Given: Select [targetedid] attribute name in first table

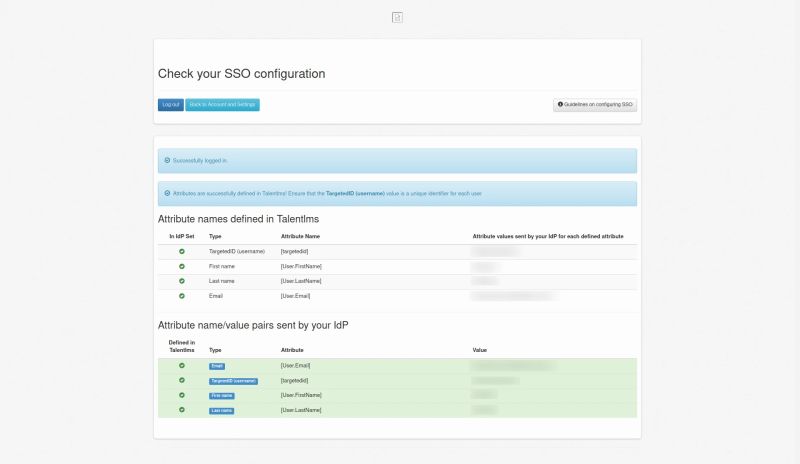Looking at the screenshot, I should (294, 251).
